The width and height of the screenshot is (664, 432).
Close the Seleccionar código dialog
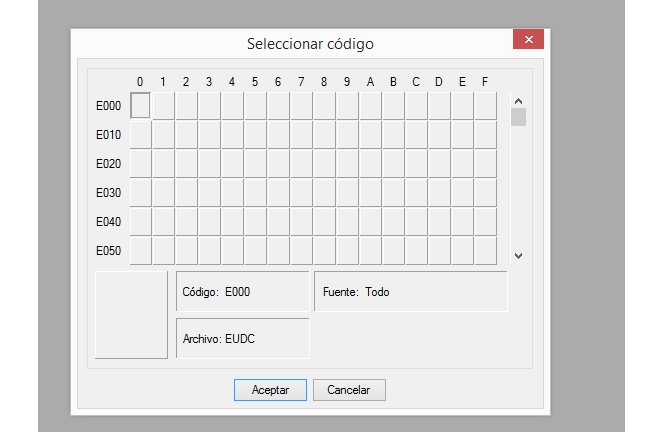[x=528, y=39]
